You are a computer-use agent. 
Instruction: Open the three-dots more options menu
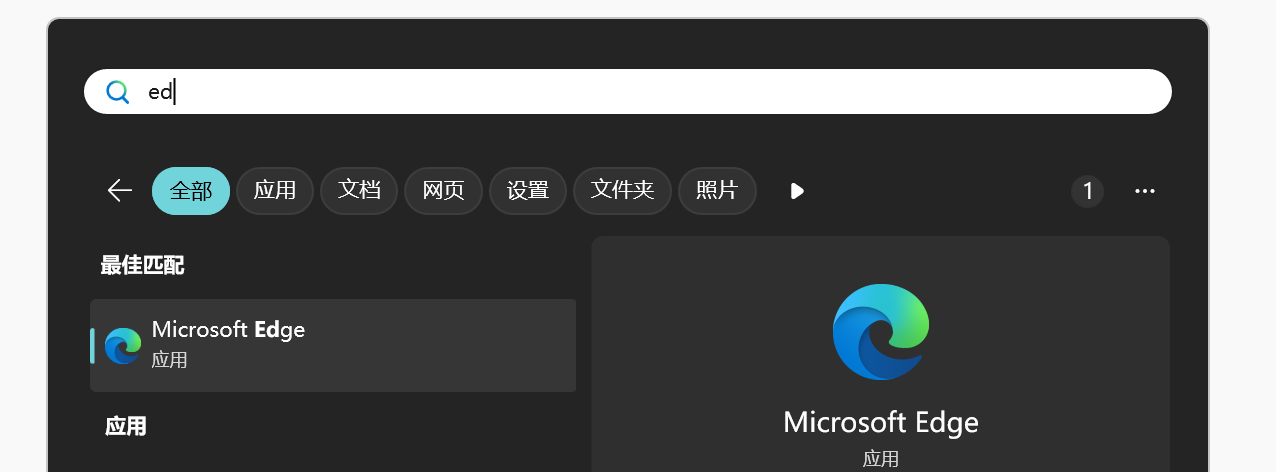(1145, 190)
